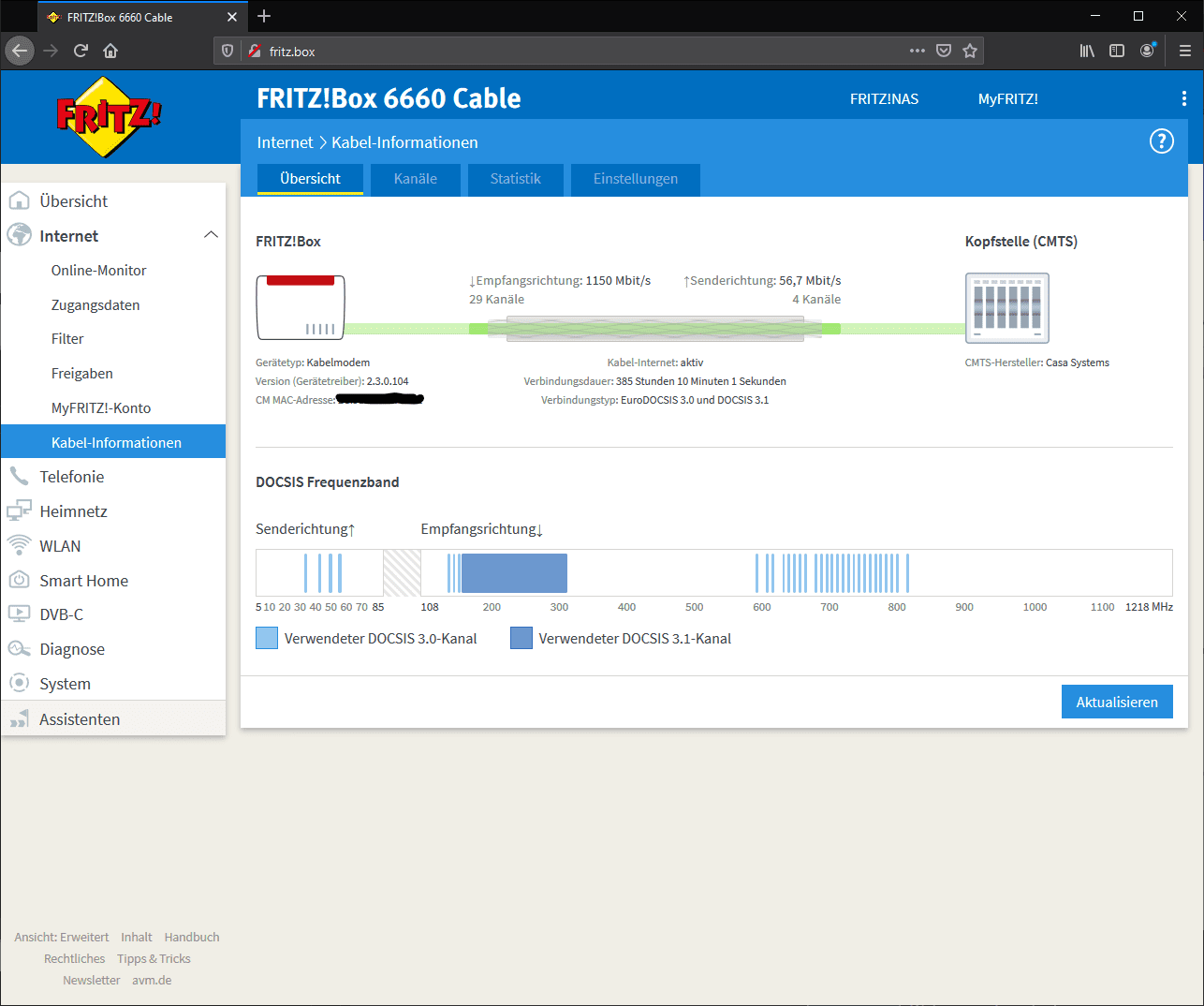The image size is (1204, 1006).
Task: Open the Einstellungen tab
Action: click(636, 179)
